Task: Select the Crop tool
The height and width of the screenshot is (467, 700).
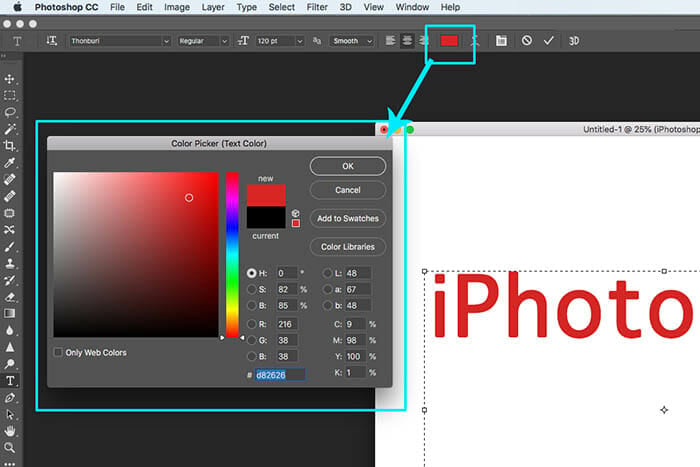Action: 9,146
